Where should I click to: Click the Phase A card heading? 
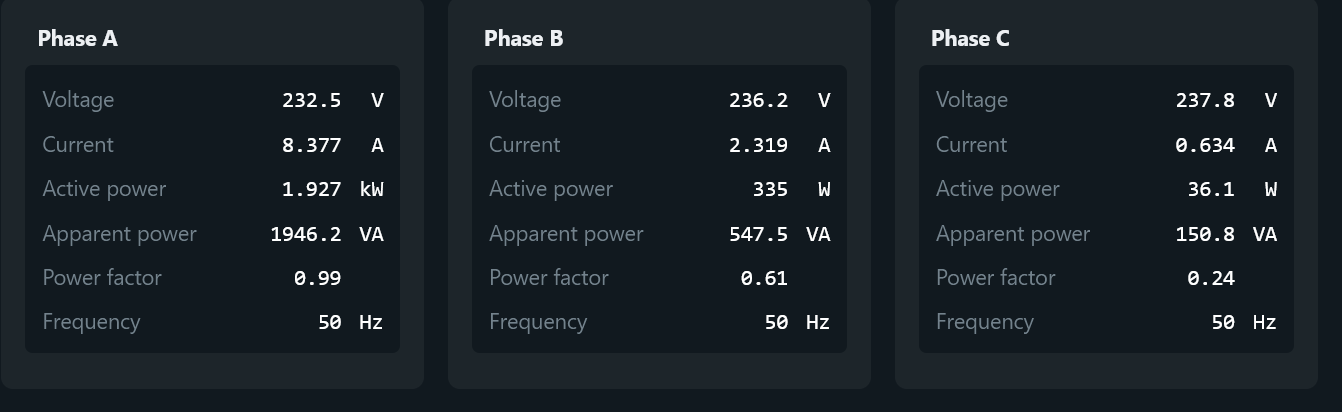(77, 38)
